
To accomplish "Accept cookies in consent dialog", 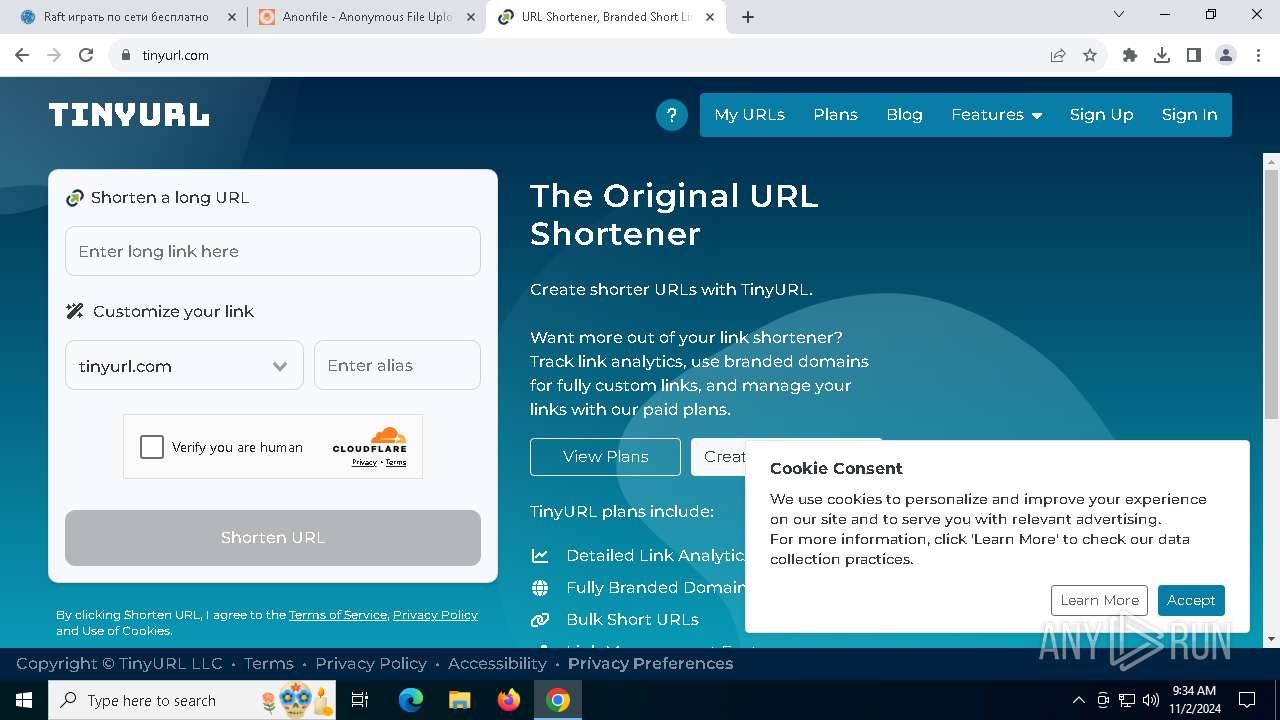I will tap(1191, 600).
